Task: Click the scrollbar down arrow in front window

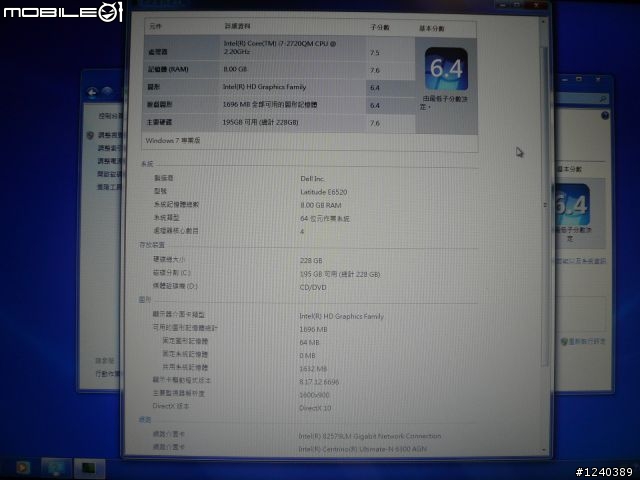Action: point(544,450)
